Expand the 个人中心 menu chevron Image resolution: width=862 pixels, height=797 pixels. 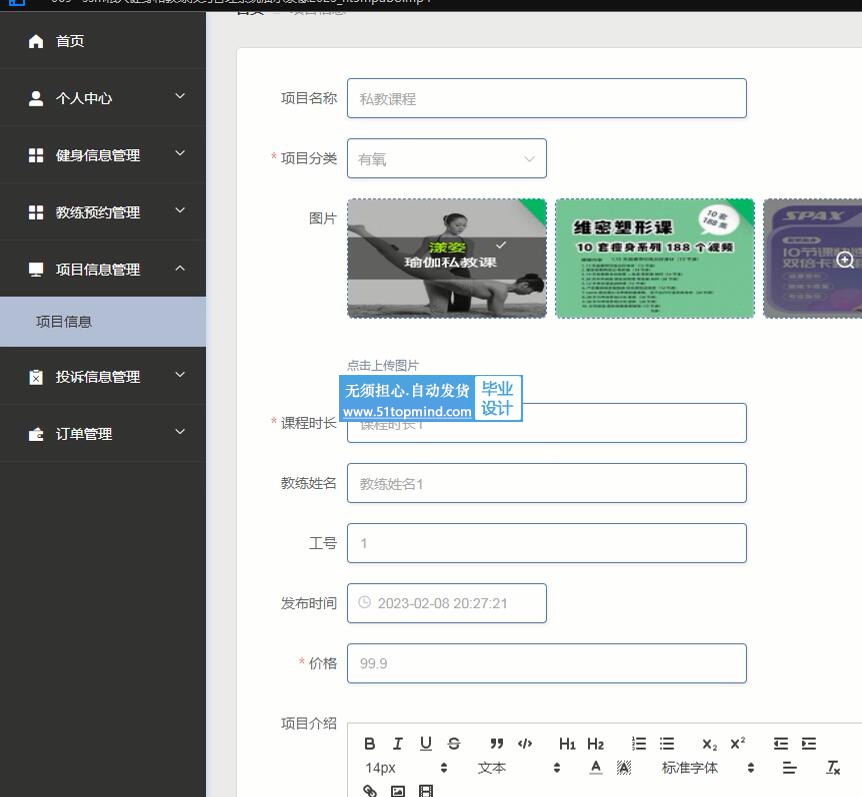coord(180,96)
